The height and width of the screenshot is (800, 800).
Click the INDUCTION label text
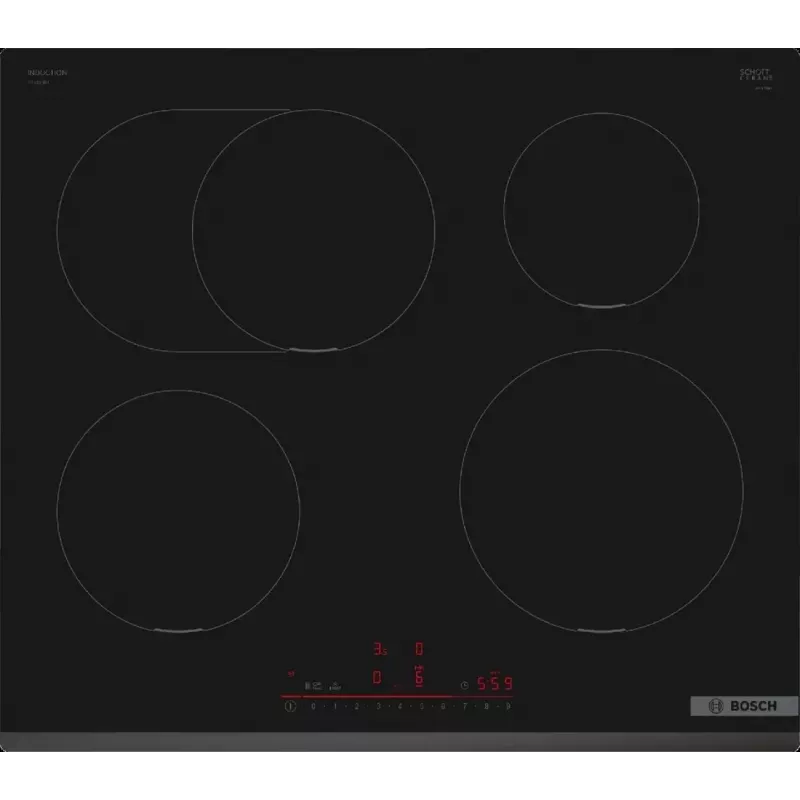coord(47,72)
